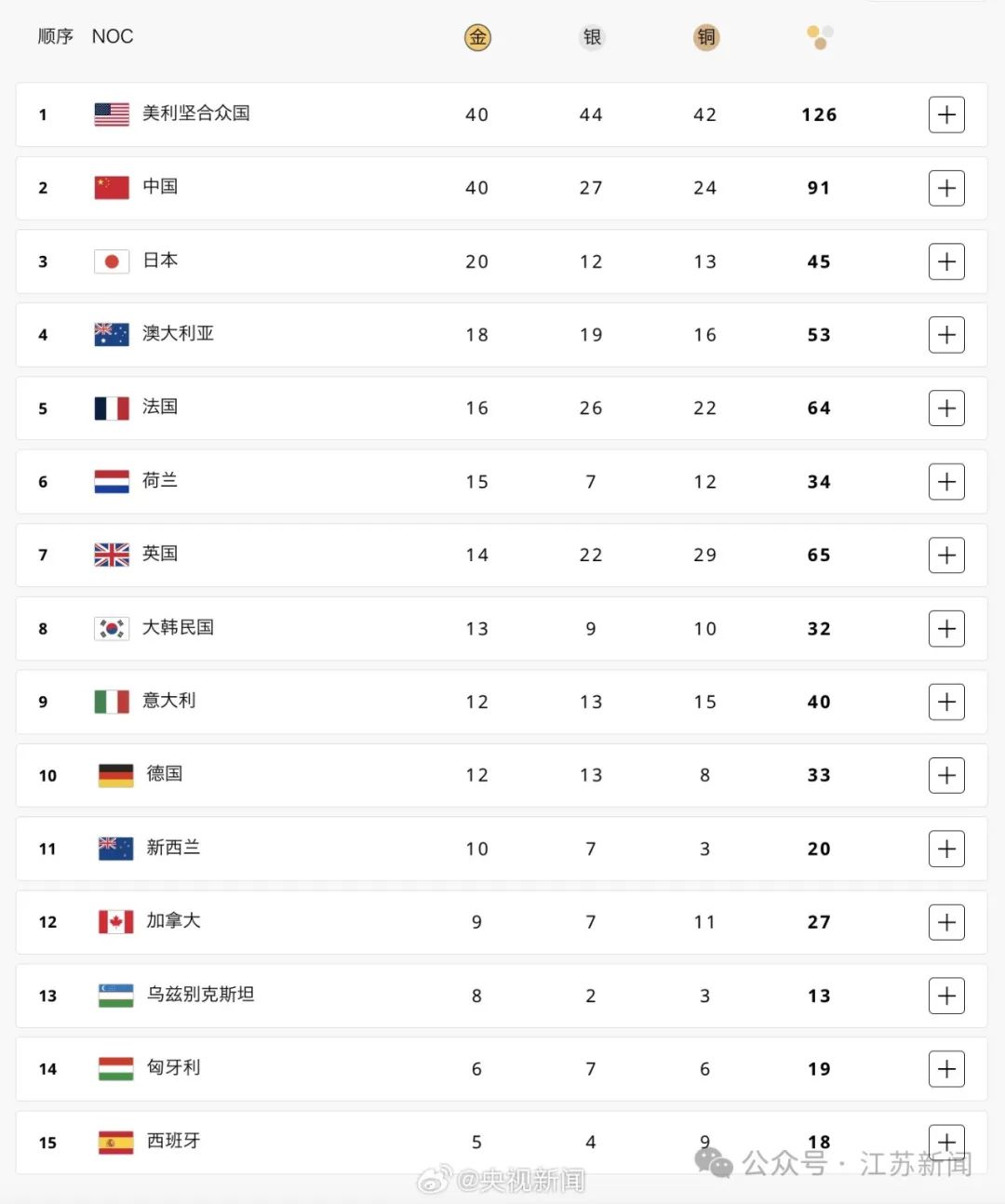Select the 新西兰 table row
The height and width of the screenshot is (1204, 1005).
click(502, 849)
